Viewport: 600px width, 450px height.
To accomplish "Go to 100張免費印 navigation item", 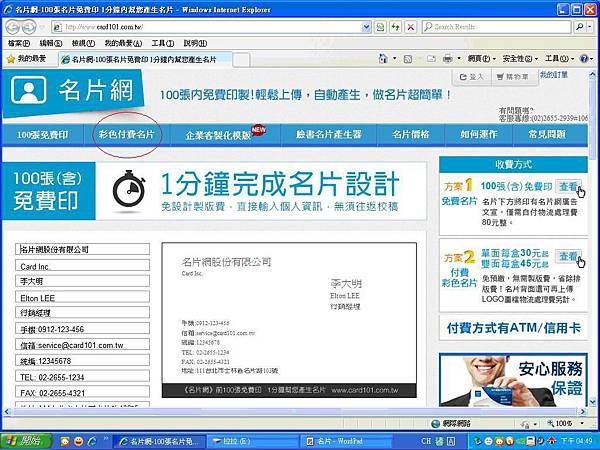I will pyautogui.click(x=42, y=135).
